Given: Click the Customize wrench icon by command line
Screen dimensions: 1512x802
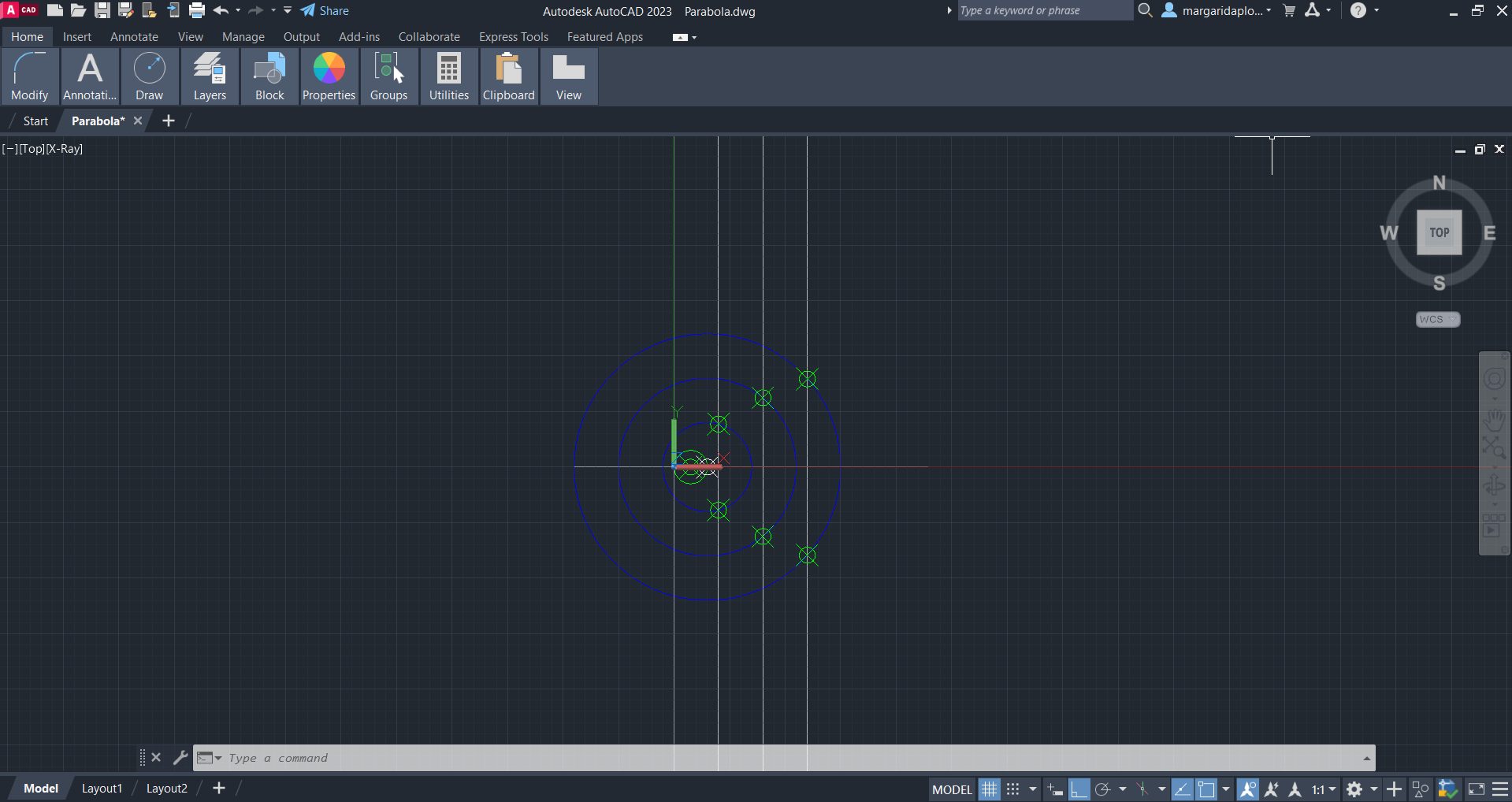Looking at the screenshot, I should tap(180, 757).
